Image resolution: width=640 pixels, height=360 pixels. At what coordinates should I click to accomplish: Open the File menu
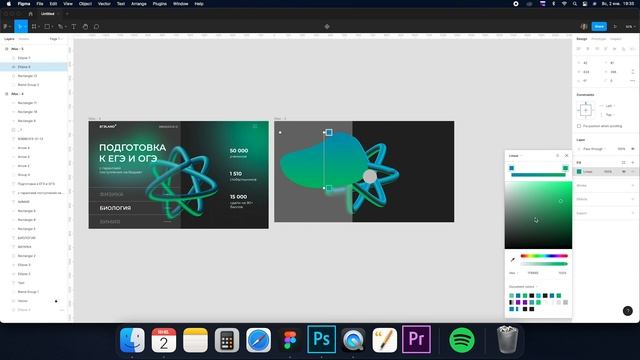point(40,4)
